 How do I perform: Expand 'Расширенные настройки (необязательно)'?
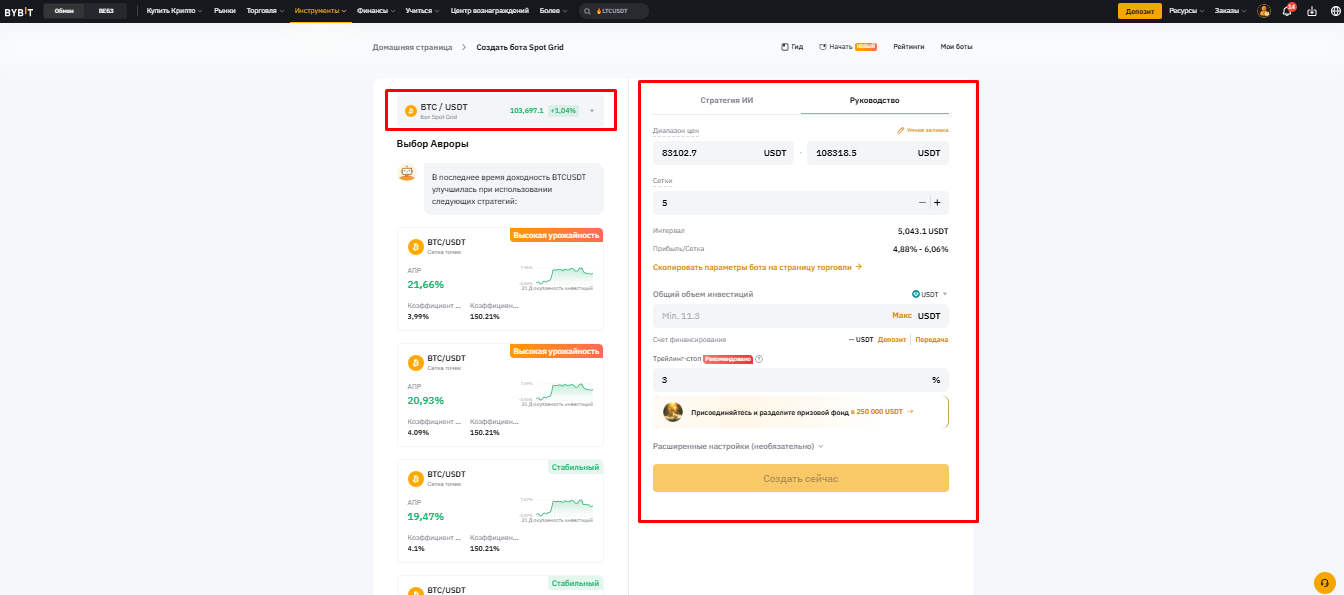pyautogui.click(x=736, y=446)
